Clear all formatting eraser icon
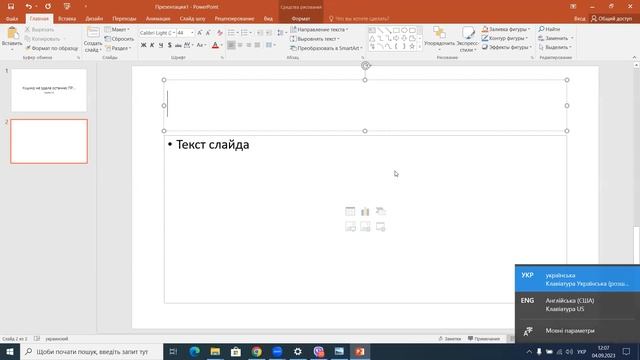The image size is (640, 360). (220, 33)
